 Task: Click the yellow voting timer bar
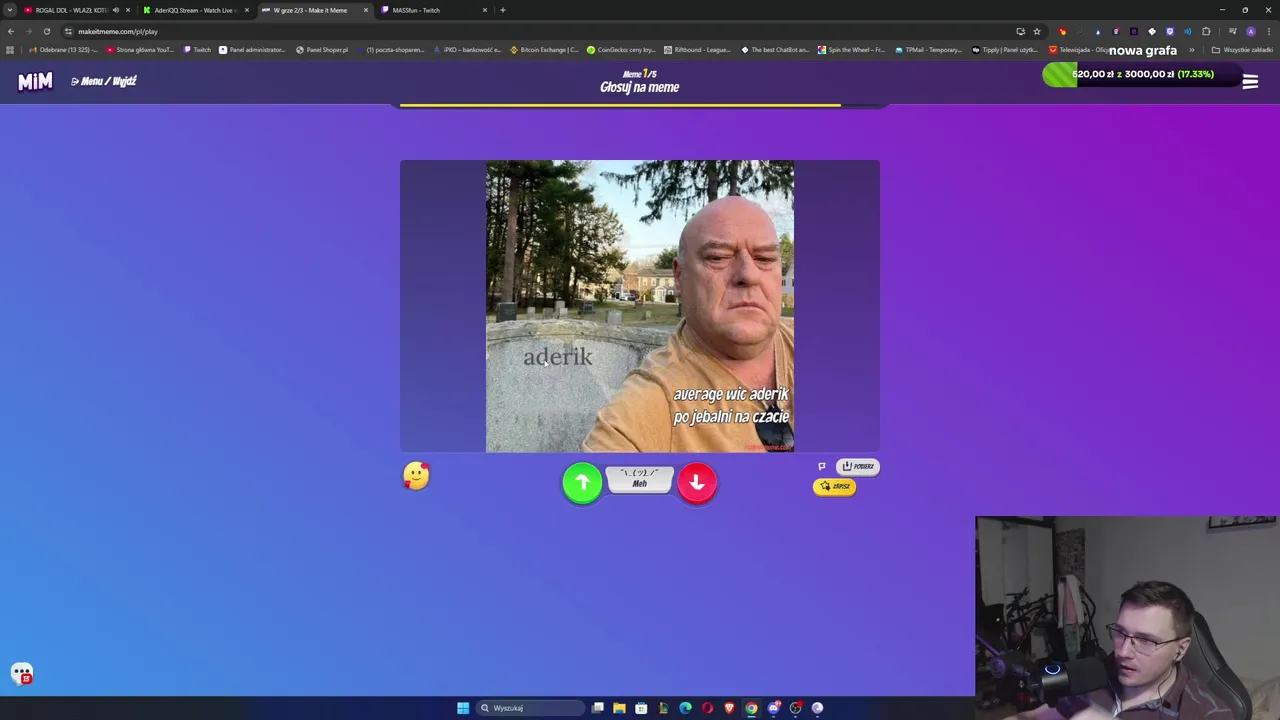(620, 104)
